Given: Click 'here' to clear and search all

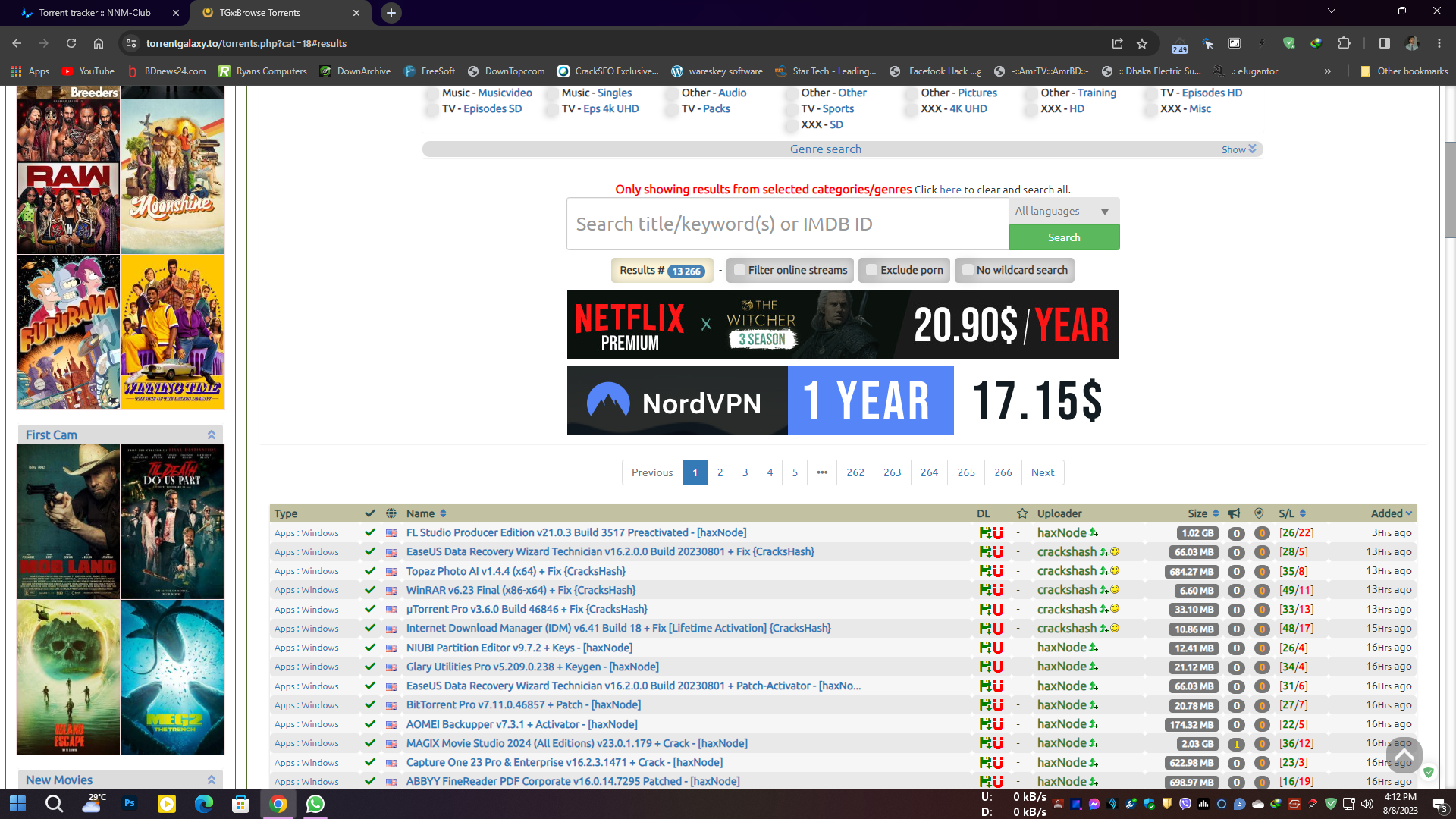Looking at the screenshot, I should pos(950,190).
